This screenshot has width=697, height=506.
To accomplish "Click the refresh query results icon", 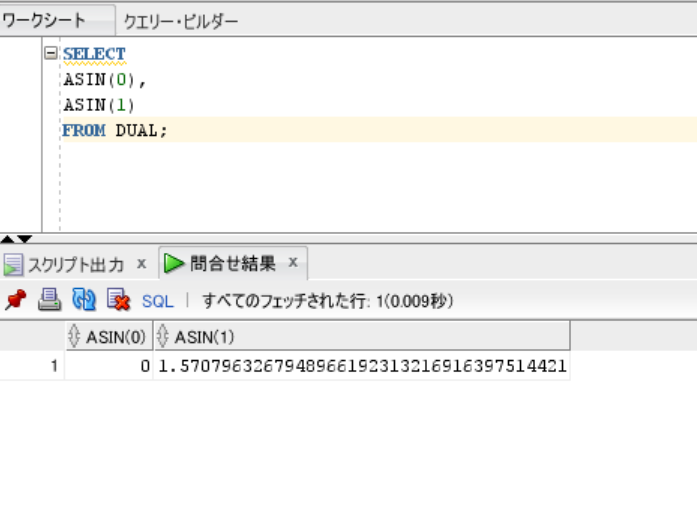I will click(x=84, y=299).
